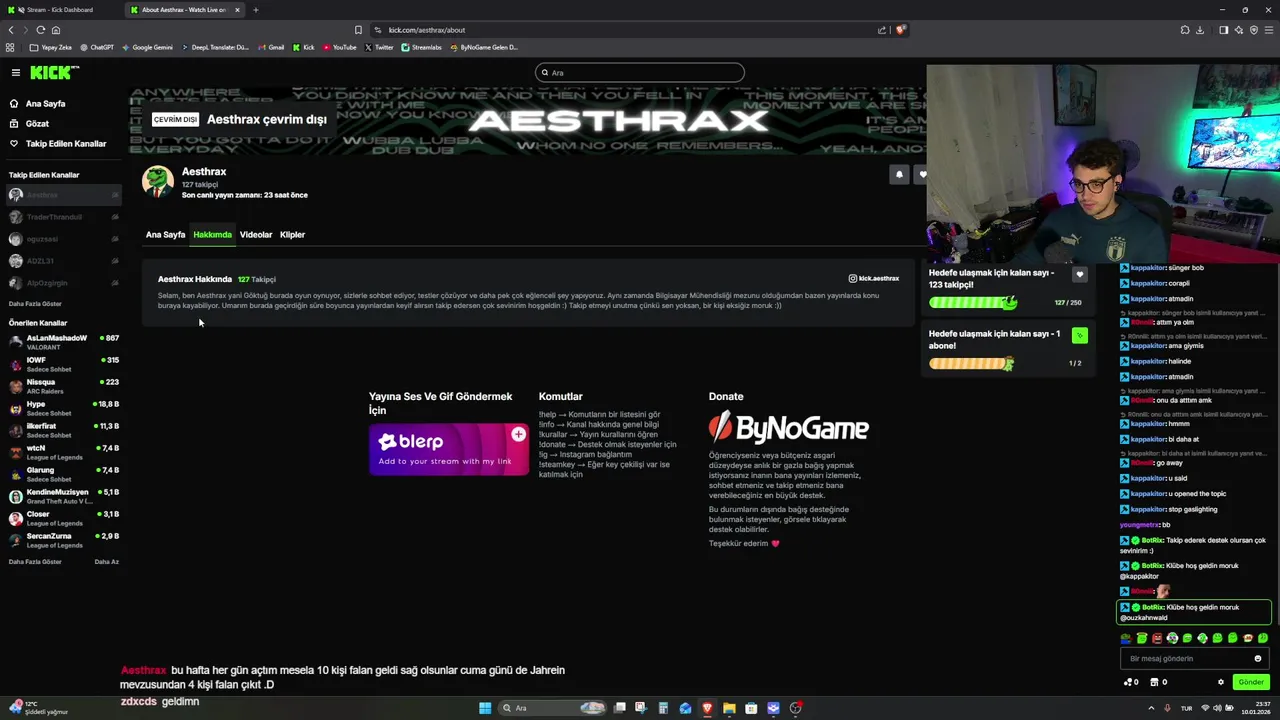The width and height of the screenshot is (1280, 720).
Task: Click the KICK logo
Action: 53,72
